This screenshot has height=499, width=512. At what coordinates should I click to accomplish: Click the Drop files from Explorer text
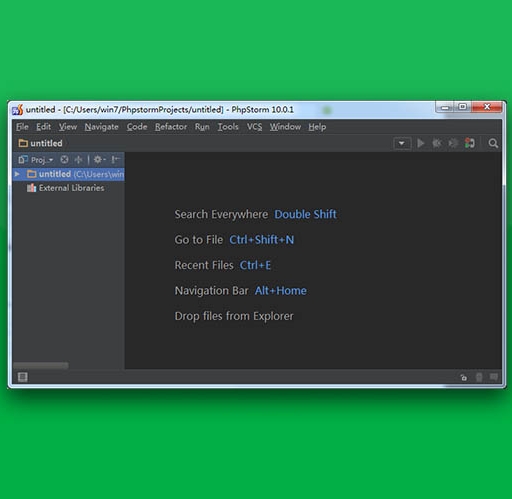pos(234,316)
